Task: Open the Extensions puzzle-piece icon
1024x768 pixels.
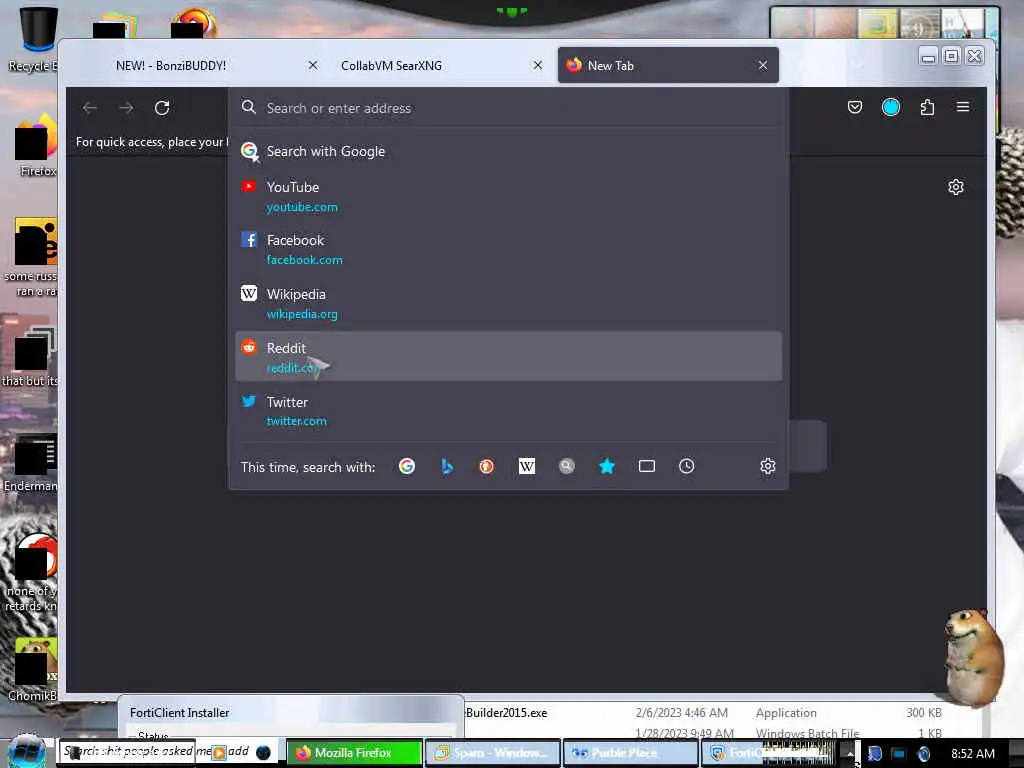Action: click(927, 107)
